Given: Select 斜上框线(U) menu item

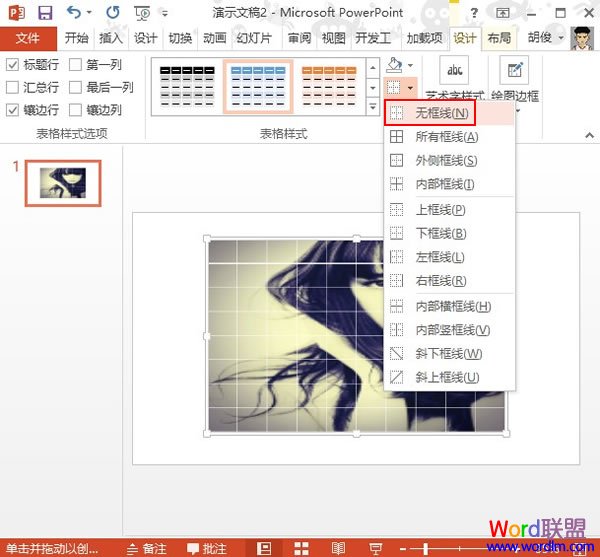Looking at the screenshot, I should [x=449, y=377].
